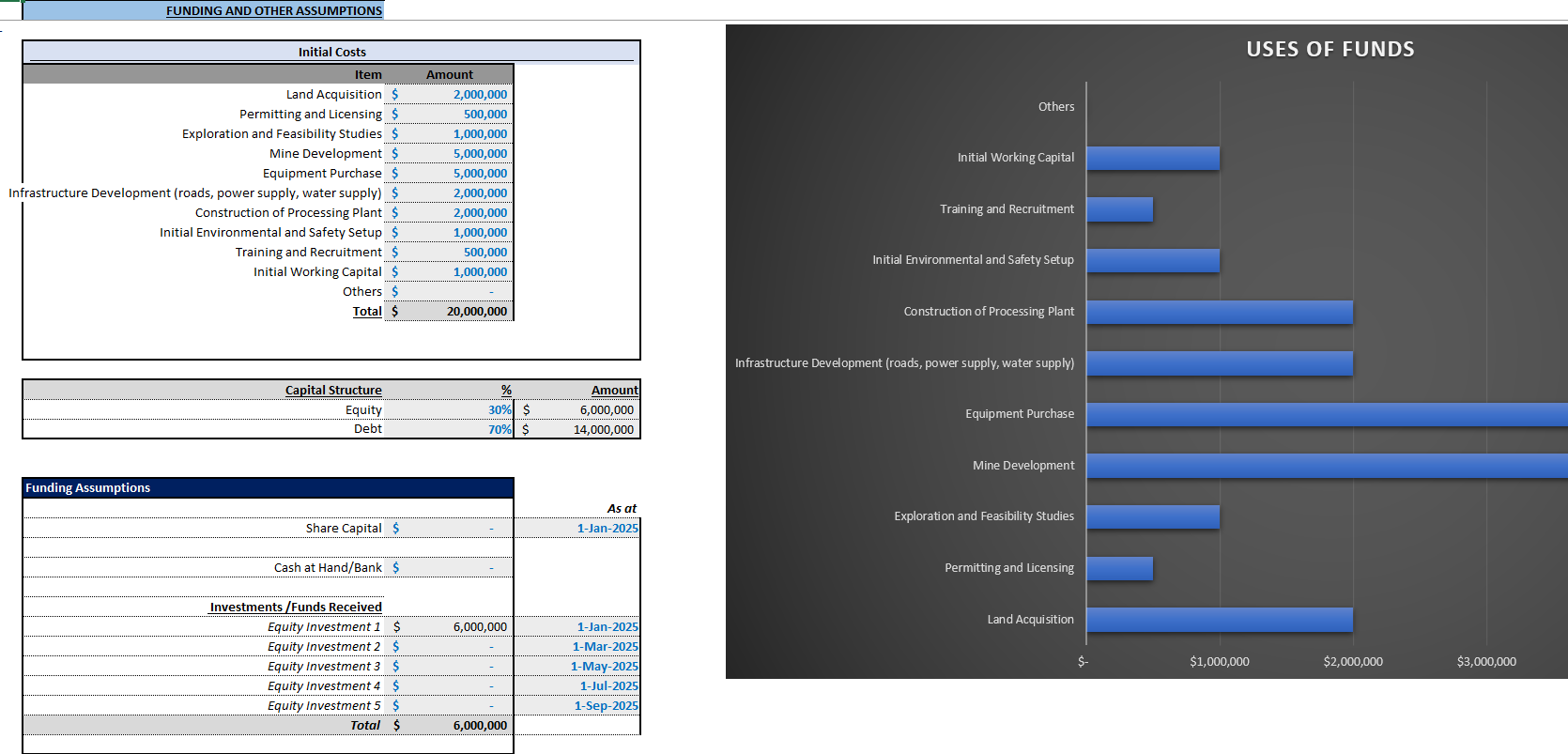
Task: Select Equity Investment 1 amount cell
Action: click(x=449, y=626)
